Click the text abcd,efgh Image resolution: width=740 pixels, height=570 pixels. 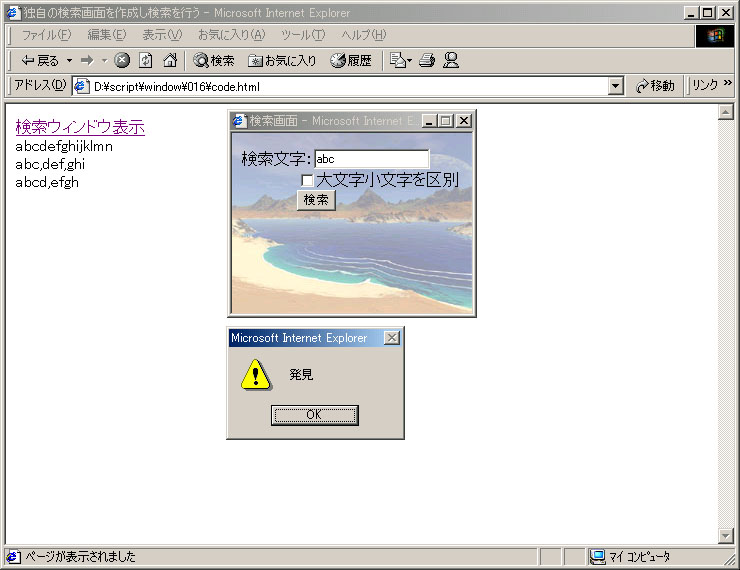[47, 182]
